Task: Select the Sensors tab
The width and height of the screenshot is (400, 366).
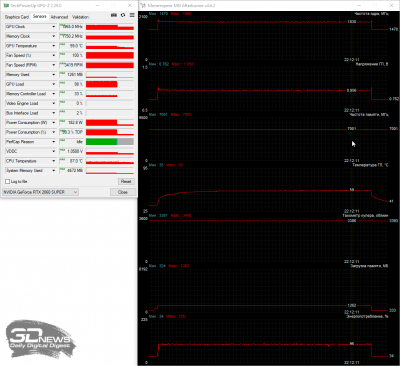Action: pyautogui.click(x=39, y=16)
